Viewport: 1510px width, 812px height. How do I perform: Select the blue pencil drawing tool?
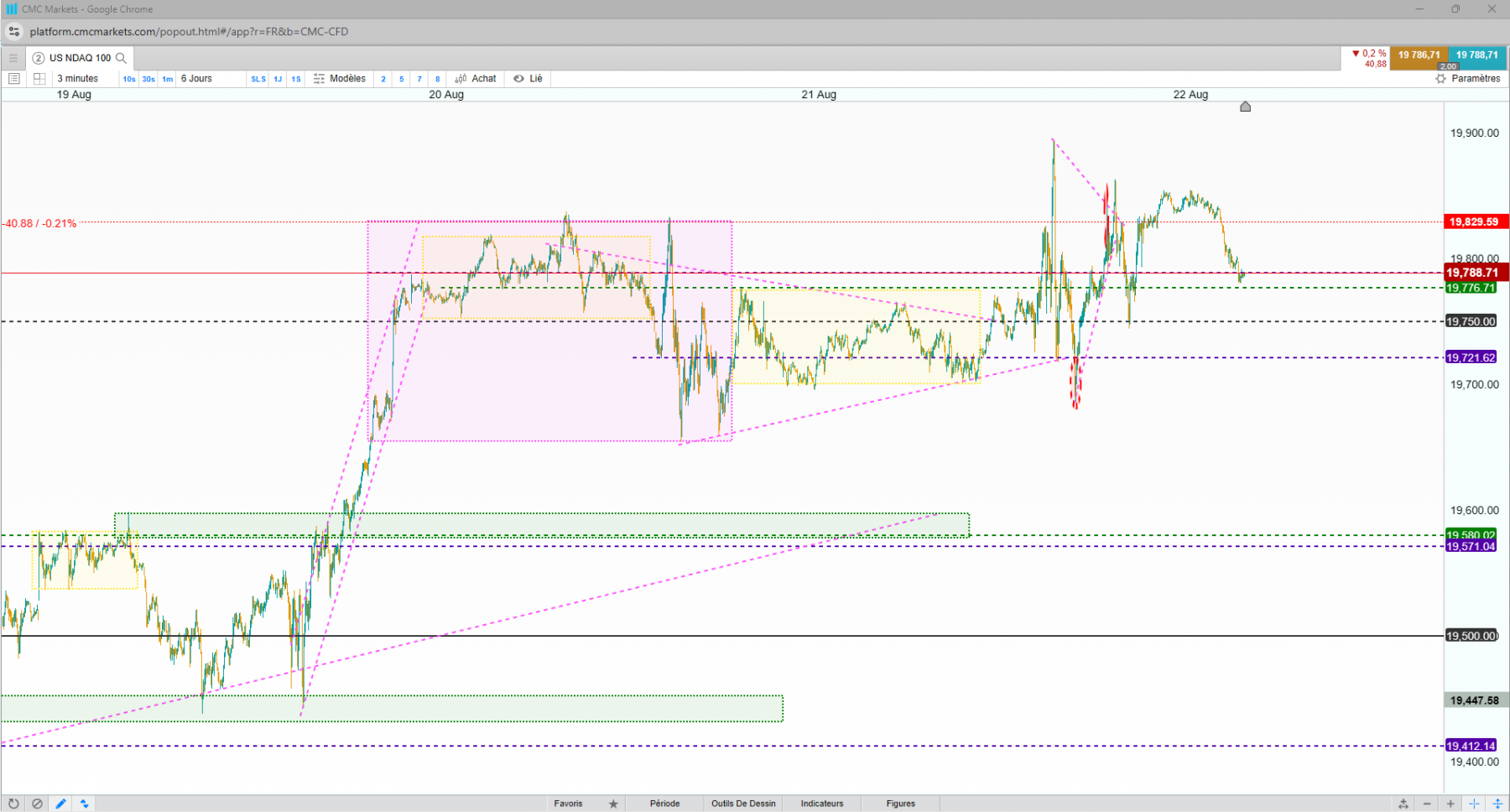(x=61, y=804)
